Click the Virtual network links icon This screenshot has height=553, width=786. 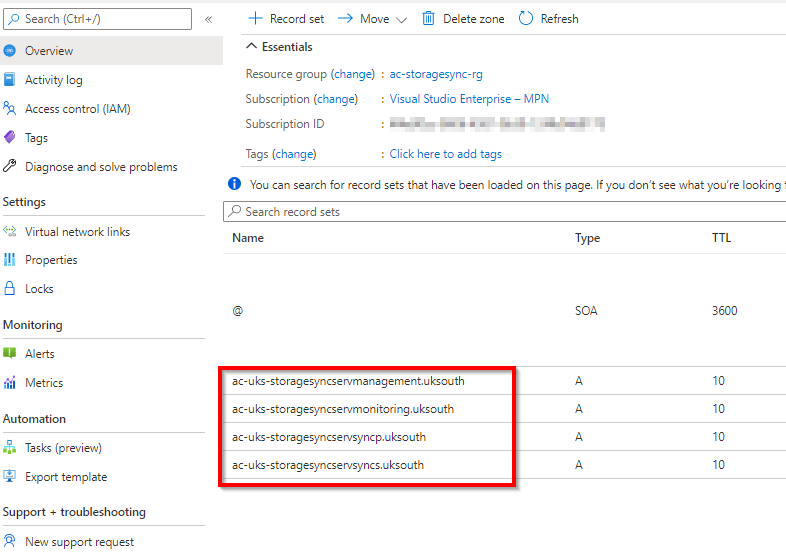pos(10,232)
